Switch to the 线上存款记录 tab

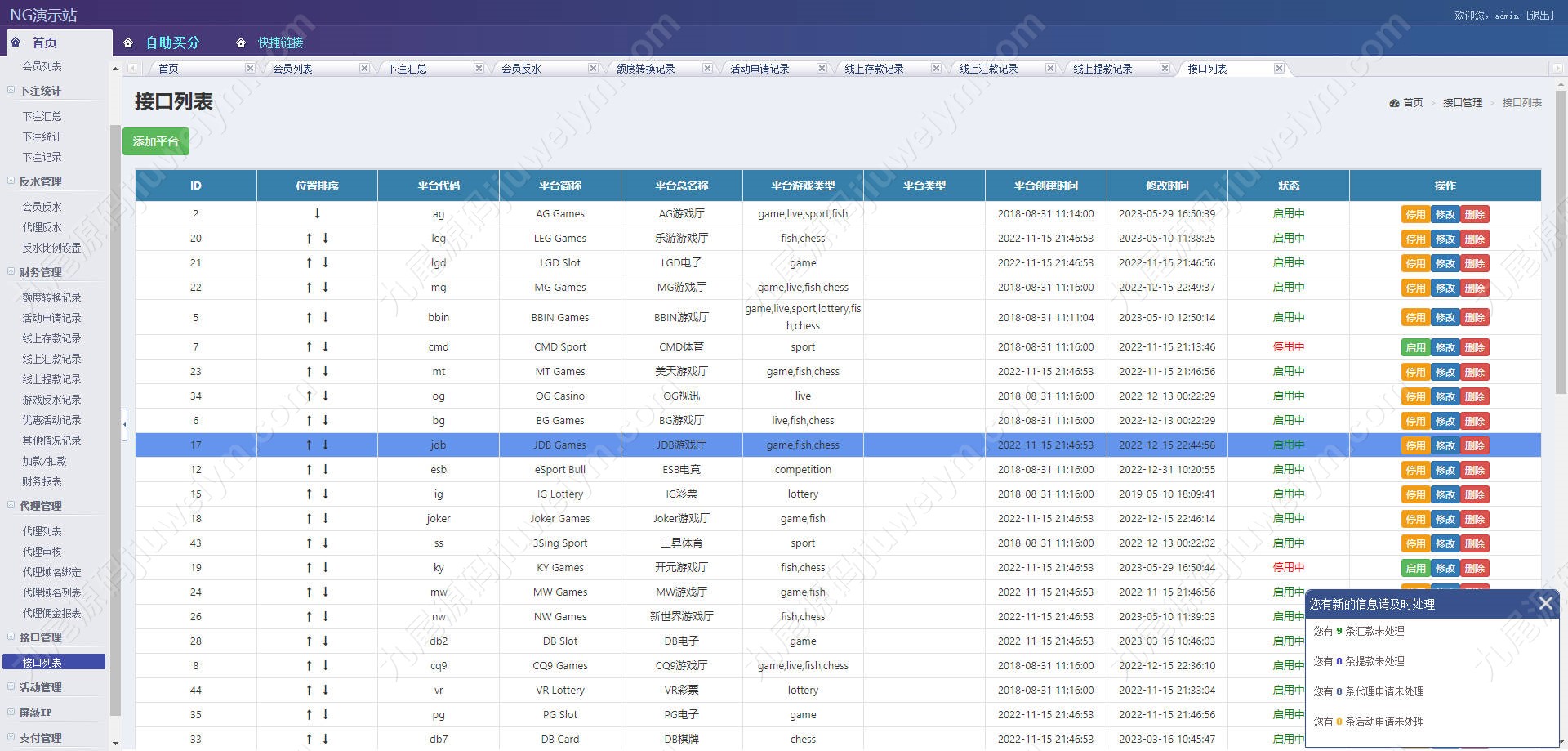click(x=874, y=69)
